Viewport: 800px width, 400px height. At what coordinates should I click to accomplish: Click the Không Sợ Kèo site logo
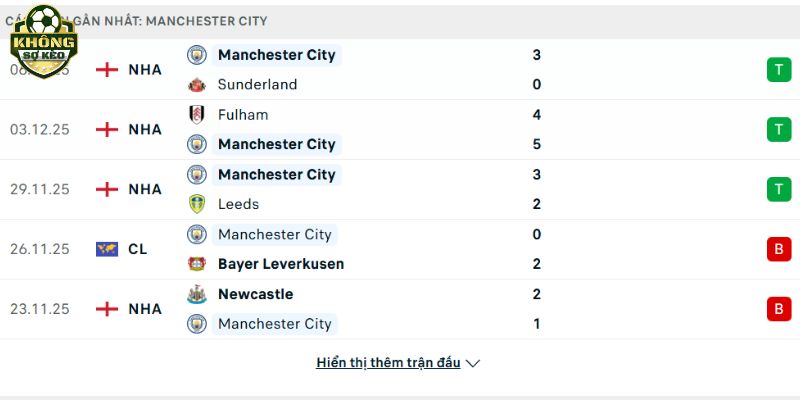click(43, 38)
